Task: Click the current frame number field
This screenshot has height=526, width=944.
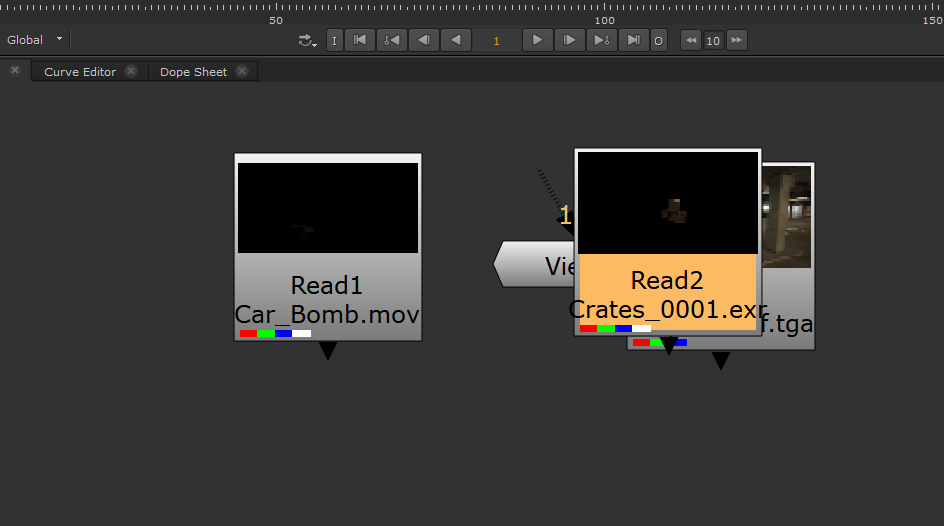Action: pyautogui.click(x=496, y=40)
